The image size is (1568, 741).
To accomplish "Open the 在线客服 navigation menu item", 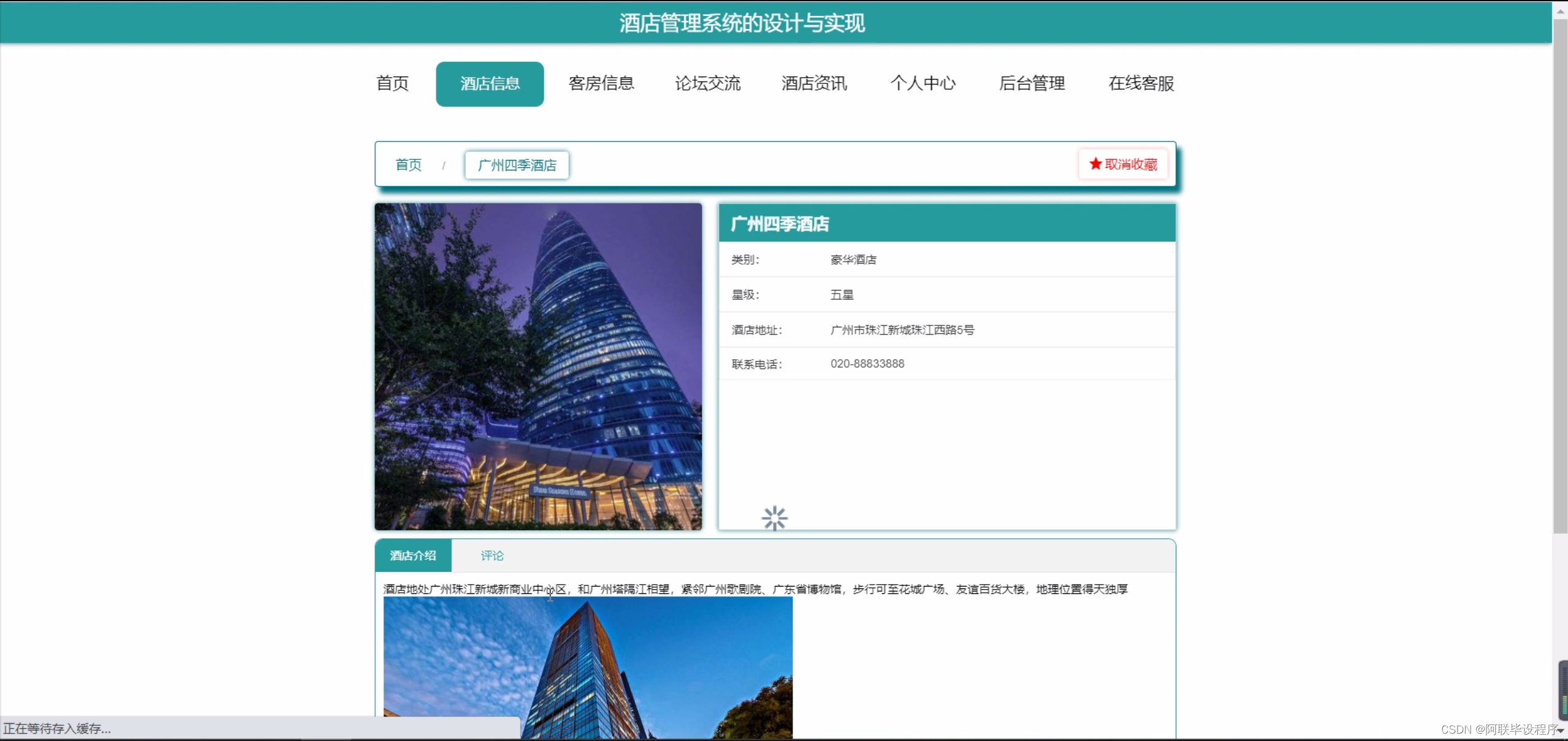I will [1141, 83].
